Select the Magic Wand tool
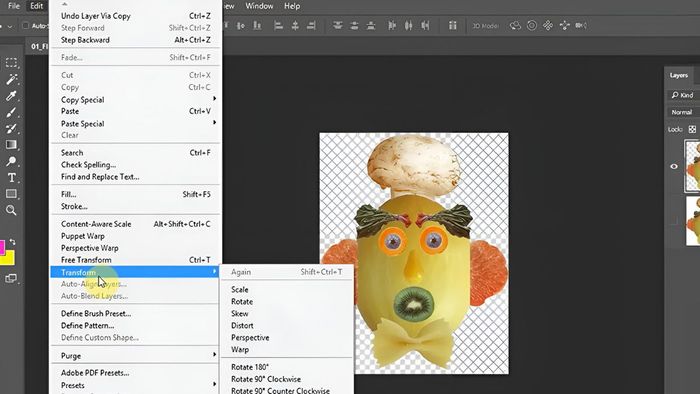 click(x=11, y=79)
